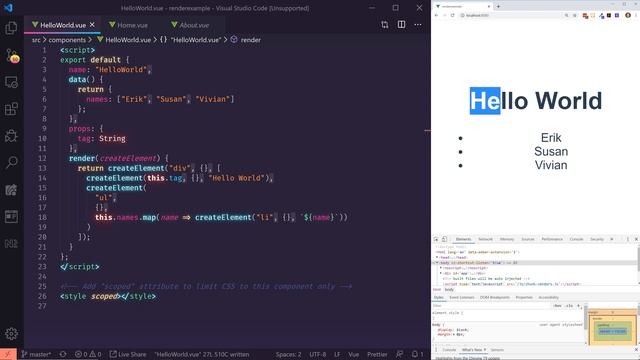
Task: Collapse the body node in DOM tree
Action: pyautogui.click(x=437, y=263)
